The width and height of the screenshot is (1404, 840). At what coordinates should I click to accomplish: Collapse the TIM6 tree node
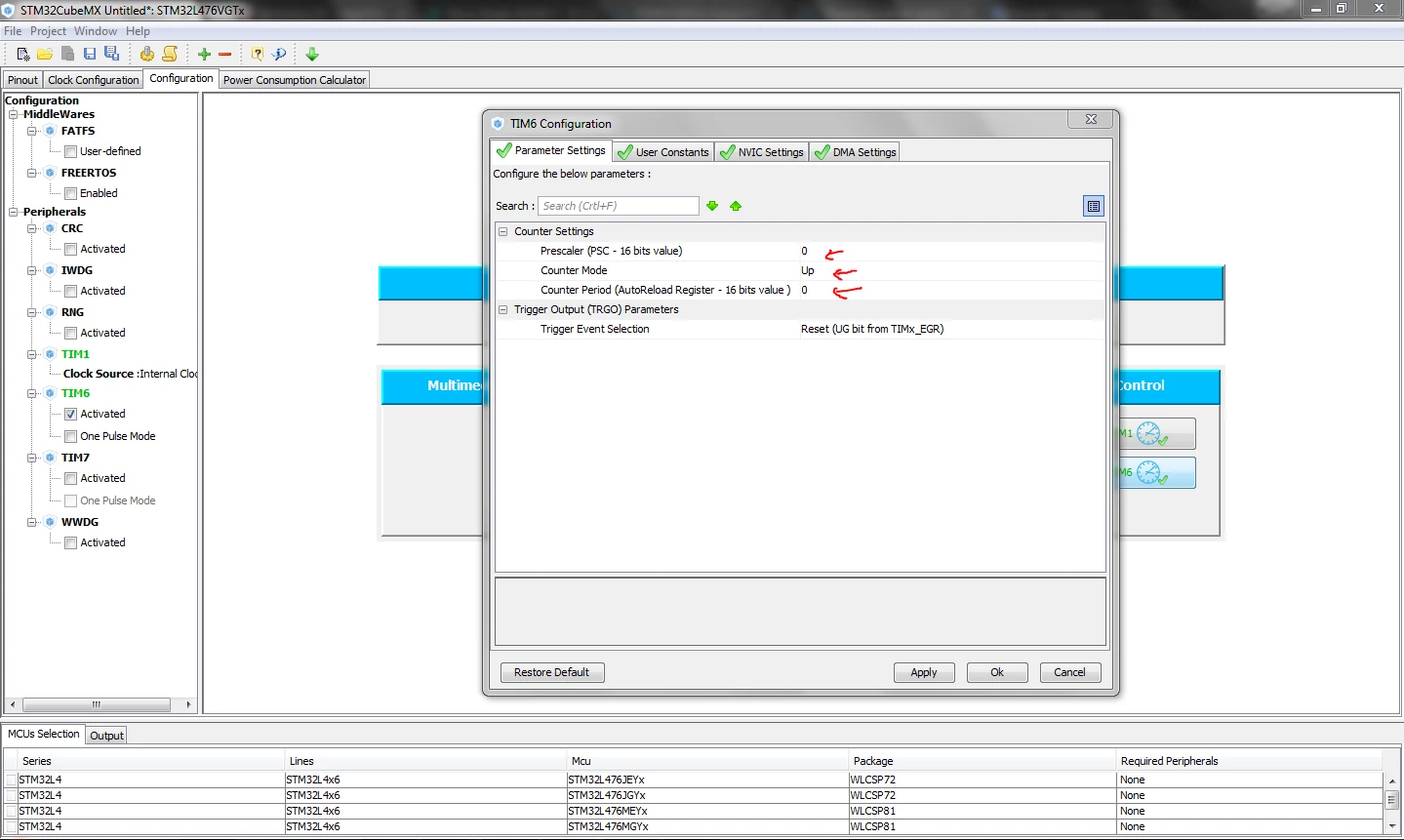(32, 393)
